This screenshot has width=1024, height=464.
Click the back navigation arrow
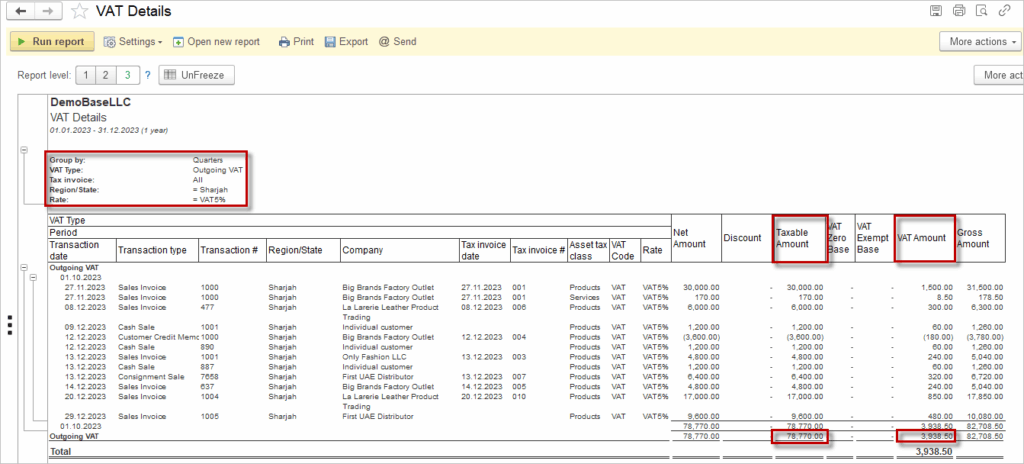coord(22,11)
